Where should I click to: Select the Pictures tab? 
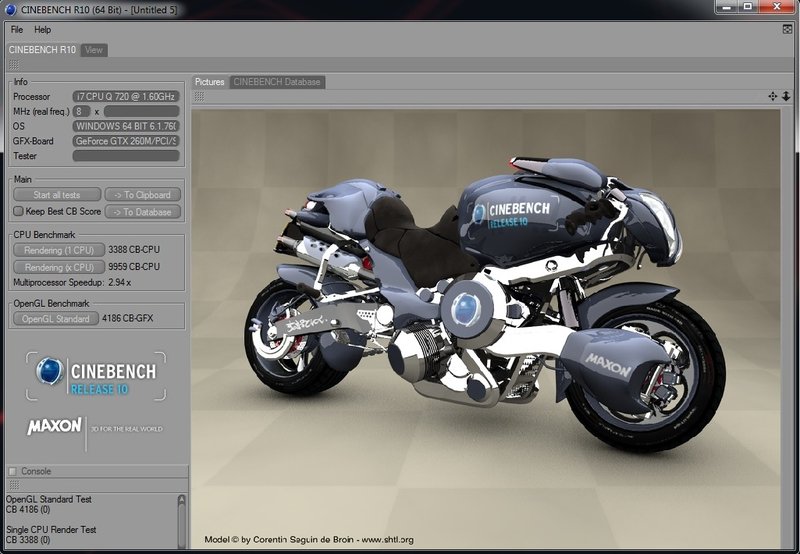210,82
